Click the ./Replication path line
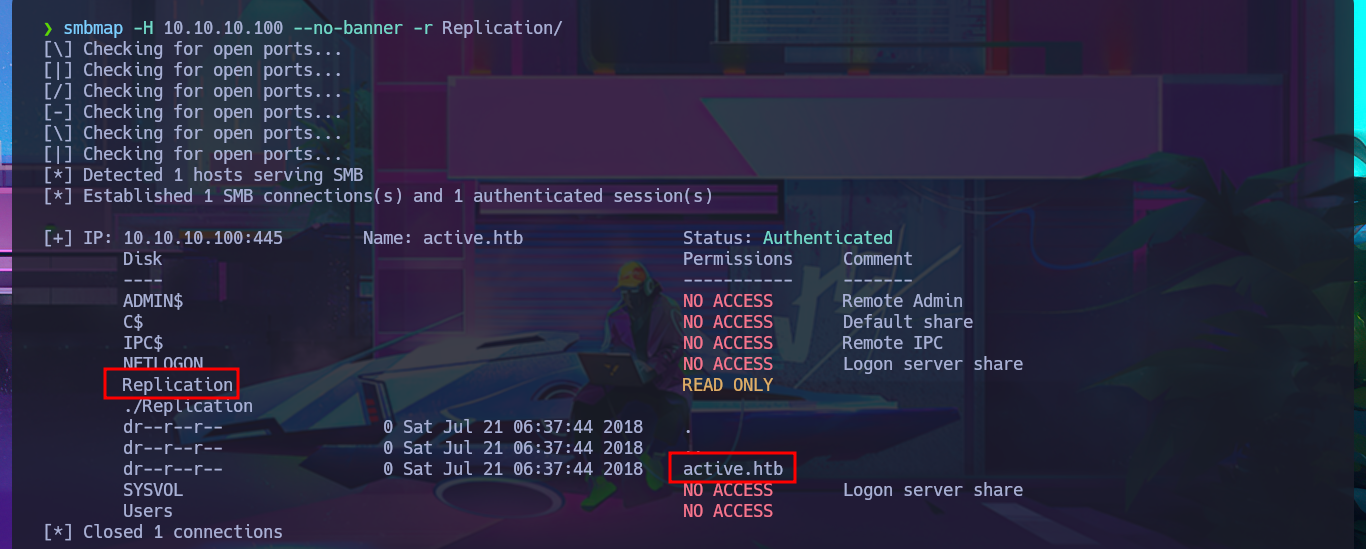Viewport: 1366px width, 549px height. click(188, 406)
